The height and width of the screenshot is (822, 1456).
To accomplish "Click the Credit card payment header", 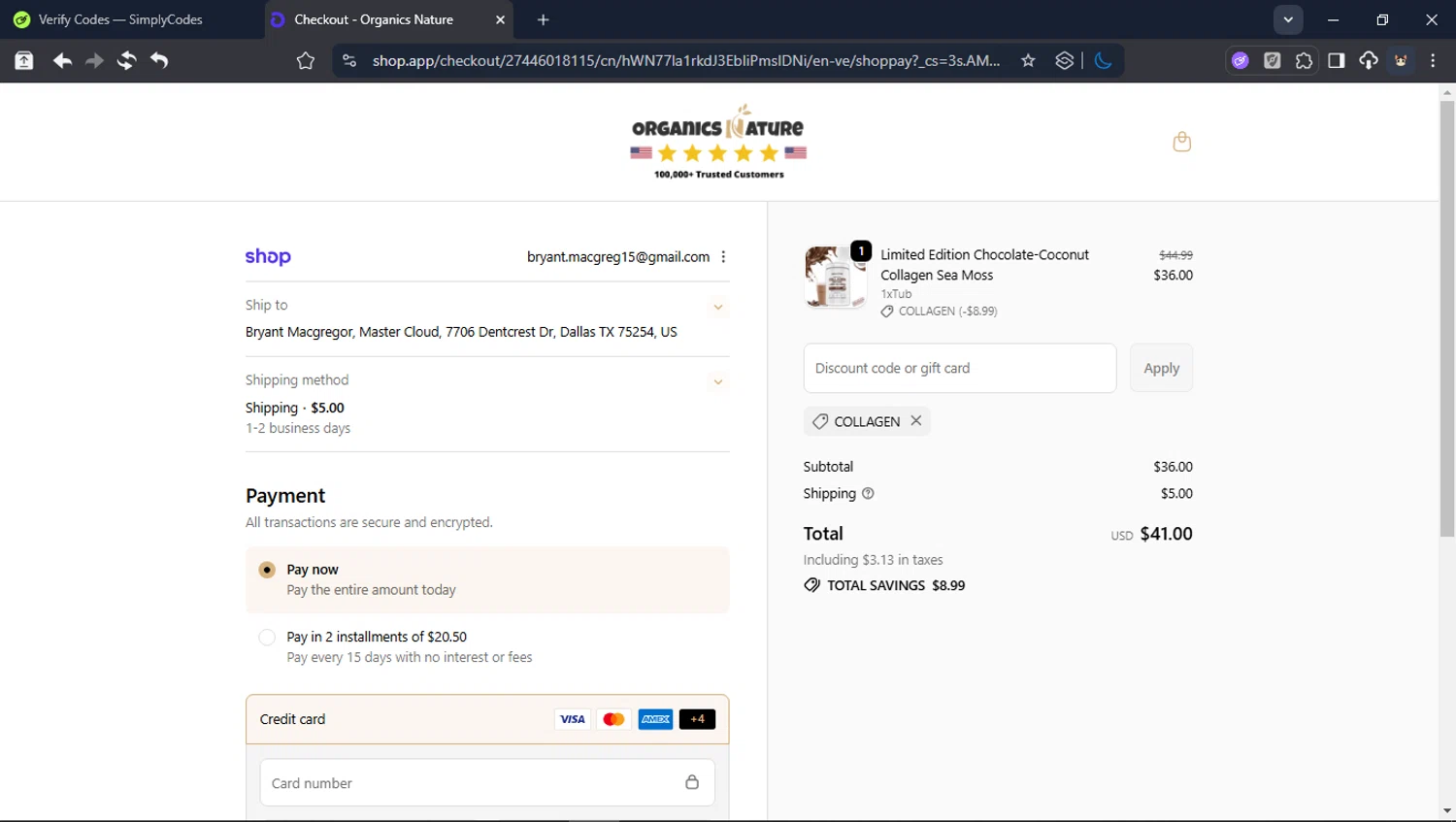I will (x=487, y=719).
